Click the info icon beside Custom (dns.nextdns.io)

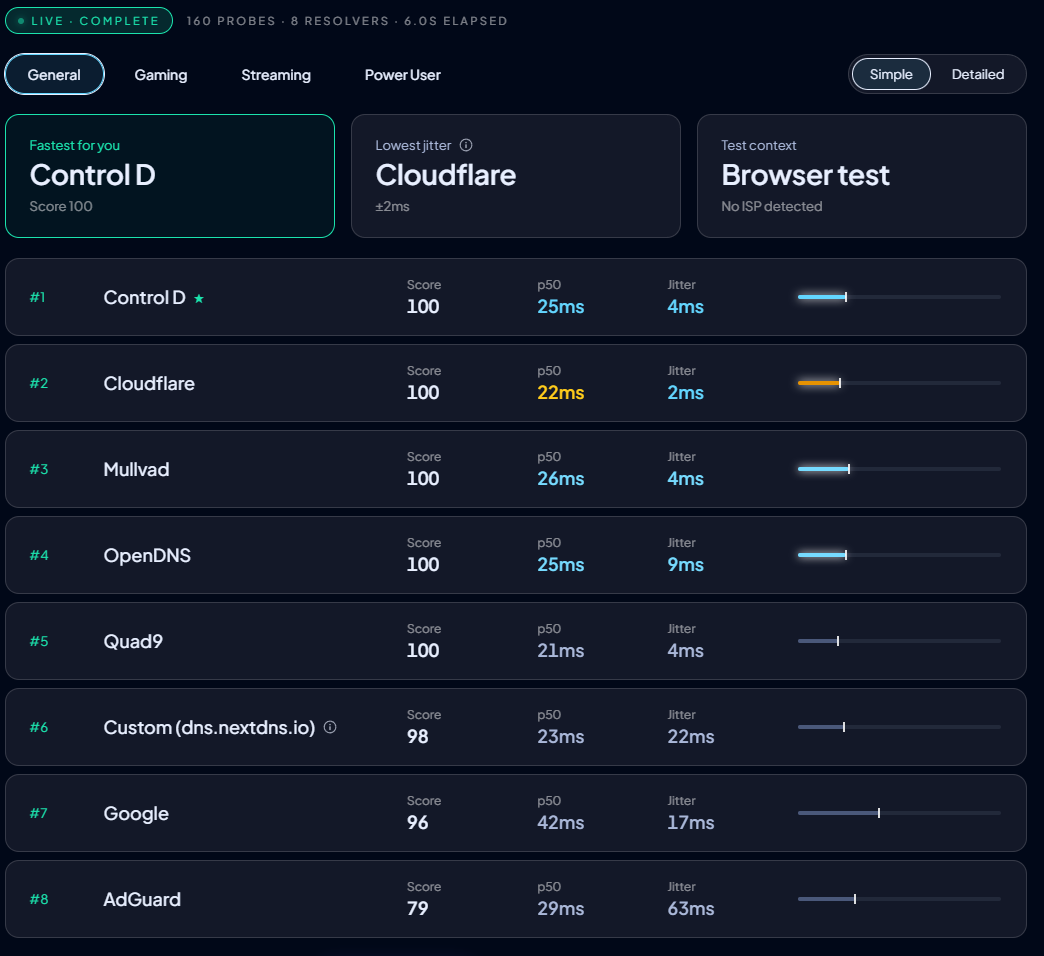(330, 727)
